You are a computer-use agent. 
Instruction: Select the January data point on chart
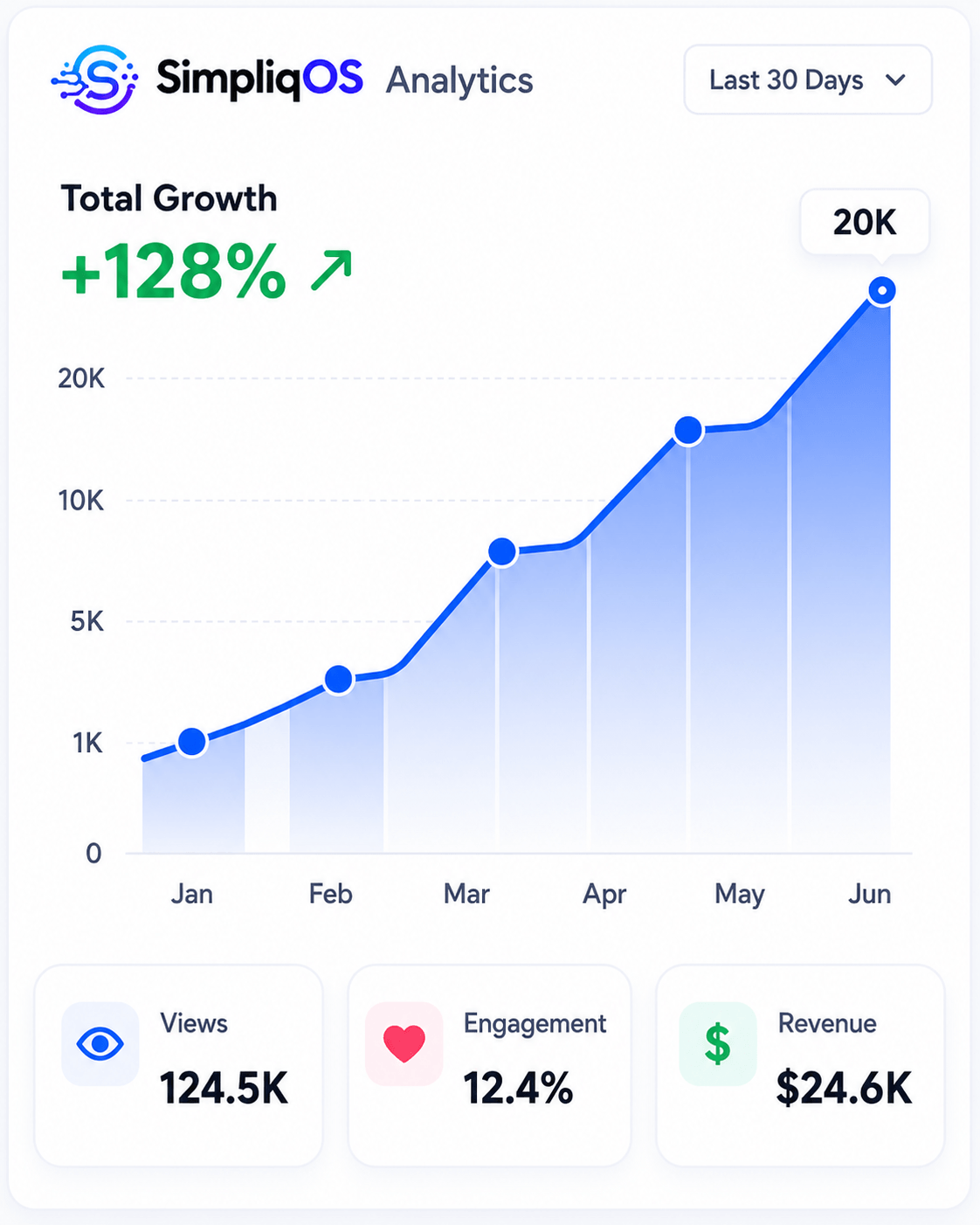(192, 742)
